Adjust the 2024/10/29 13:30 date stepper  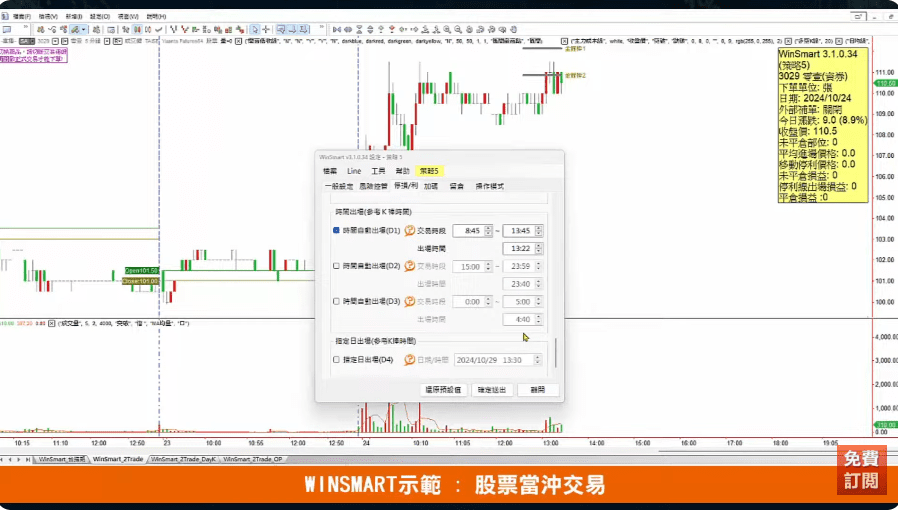[x=537, y=360]
